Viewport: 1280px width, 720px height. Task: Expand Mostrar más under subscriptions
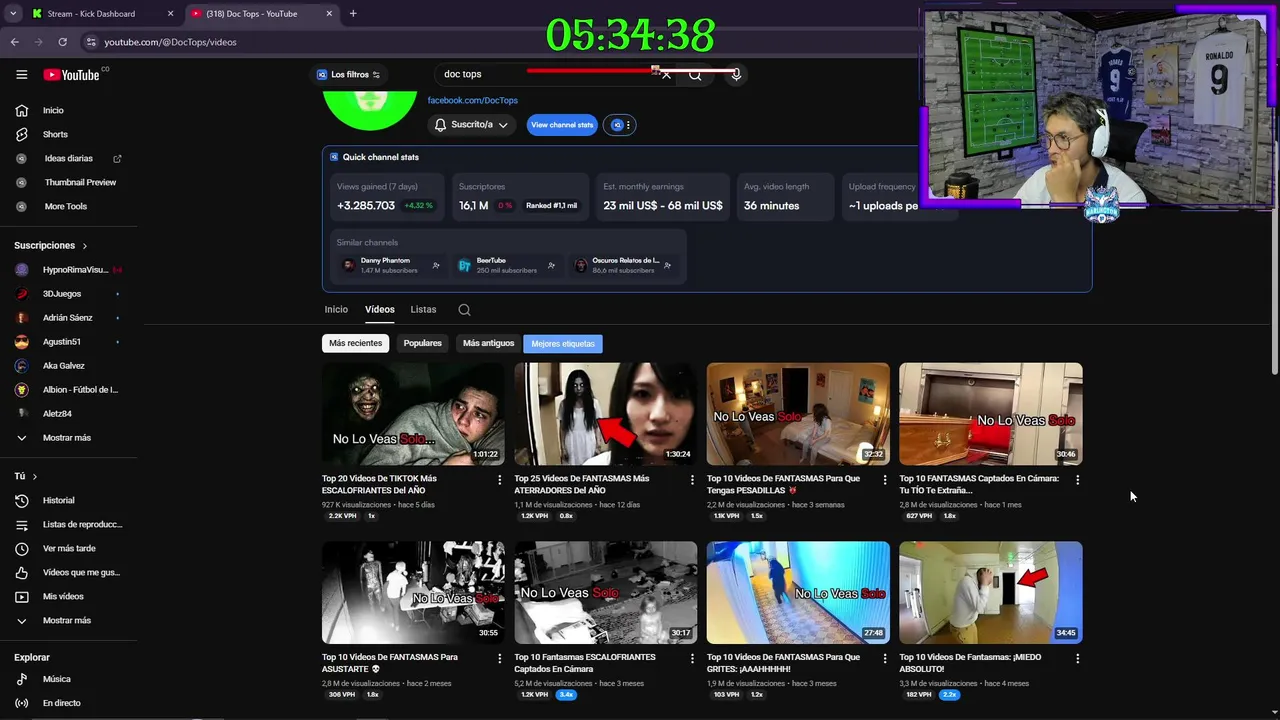click(66, 437)
